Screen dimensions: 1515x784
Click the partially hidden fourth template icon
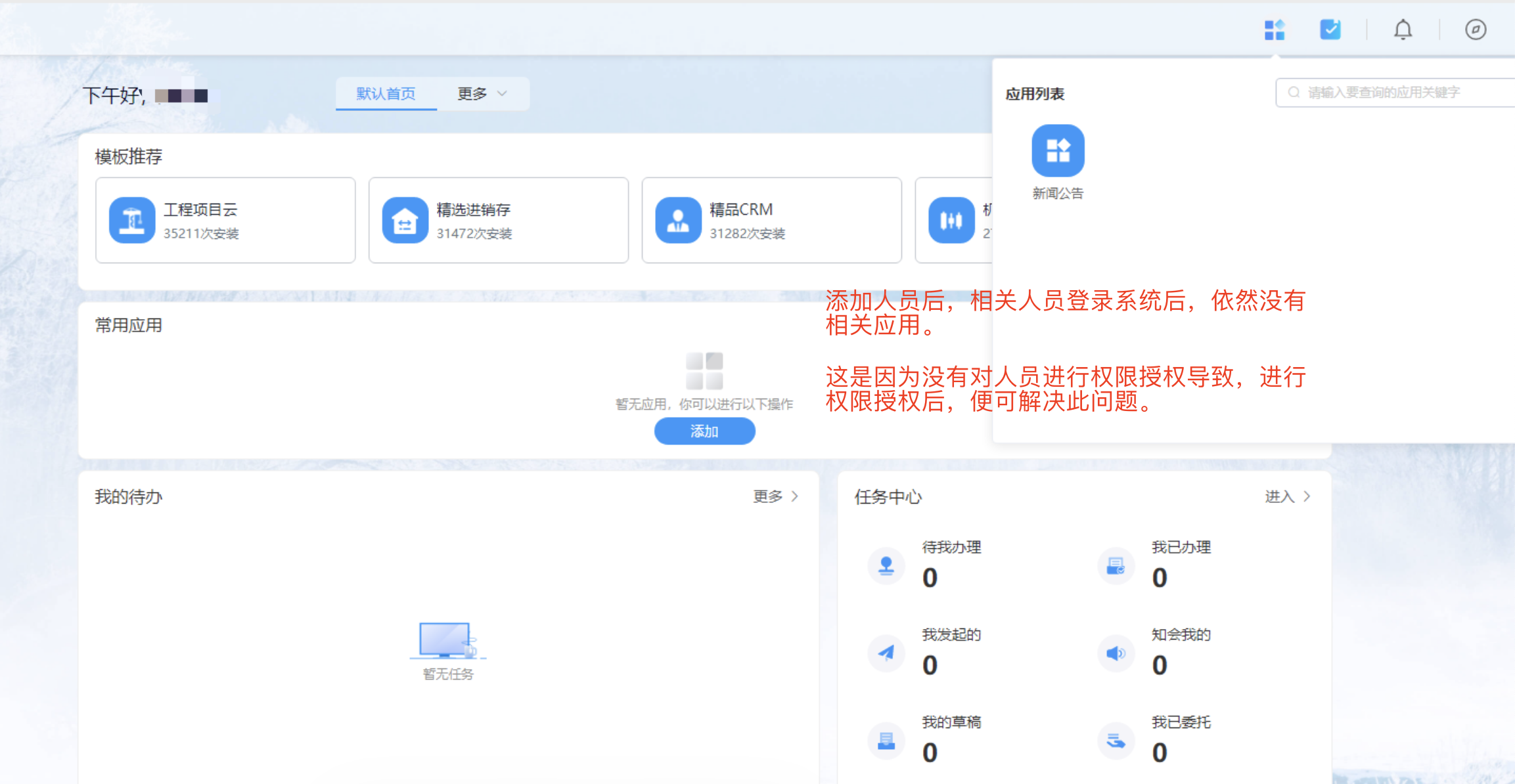tap(951, 220)
